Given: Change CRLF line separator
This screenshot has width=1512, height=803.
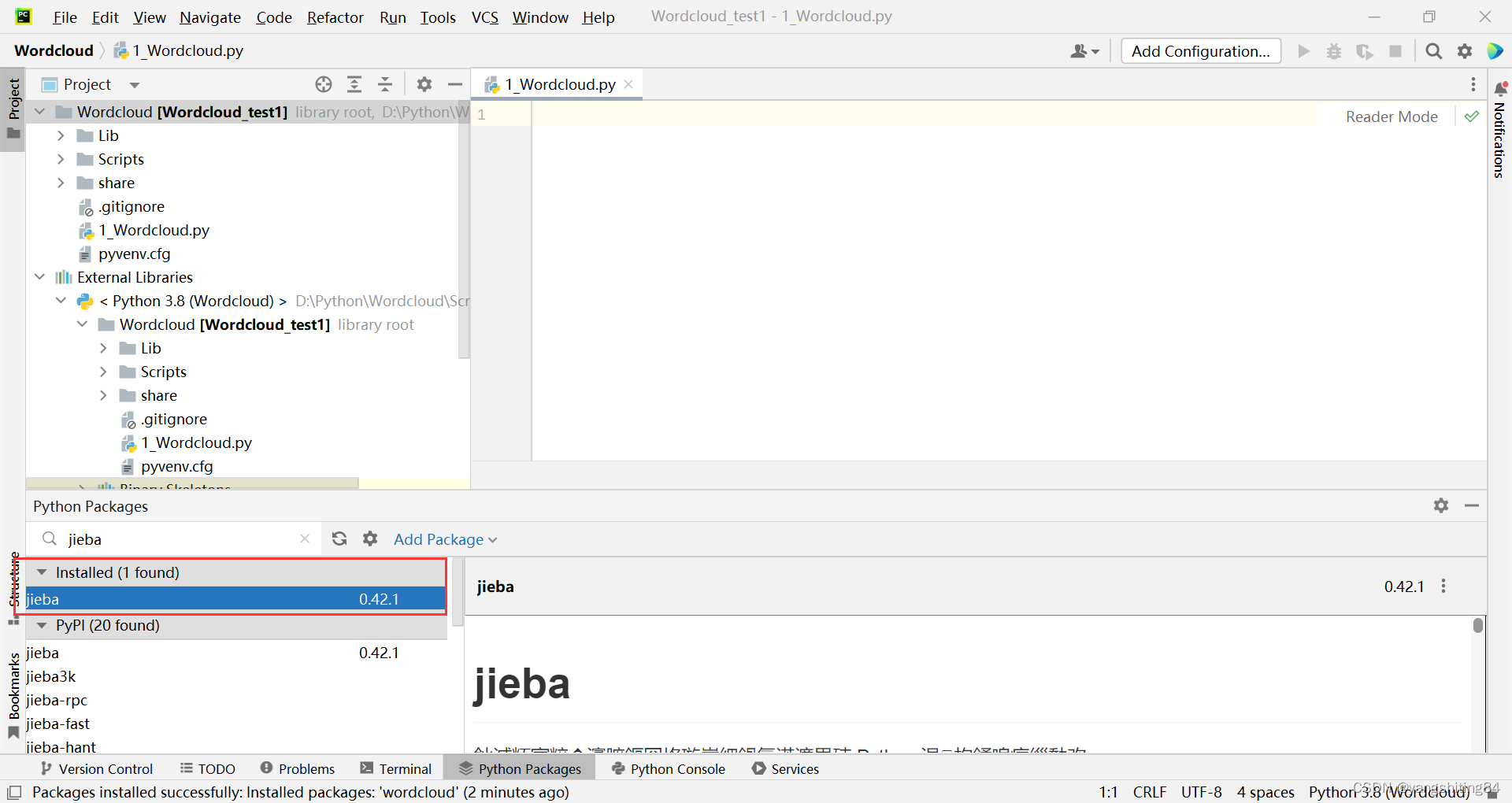Looking at the screenshot, I should (1150, 792).
